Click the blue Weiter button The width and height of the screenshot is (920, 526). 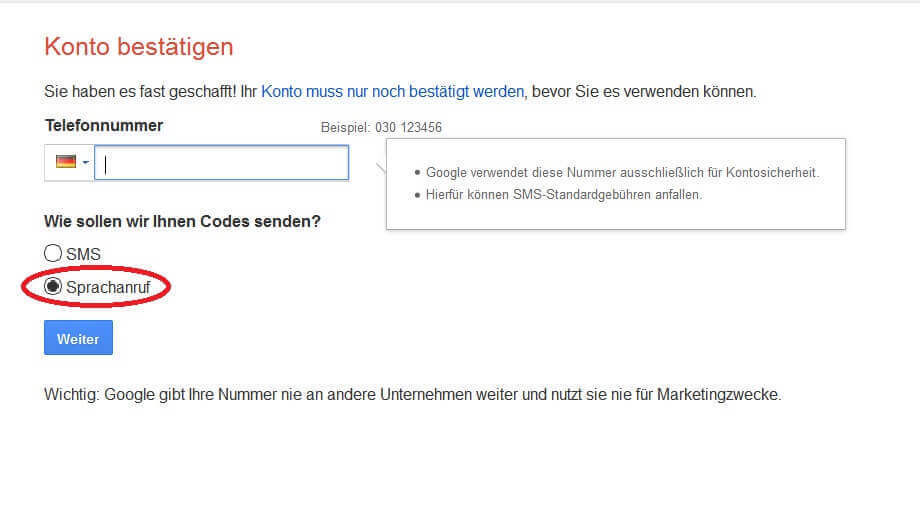click(x=78, y=338)
